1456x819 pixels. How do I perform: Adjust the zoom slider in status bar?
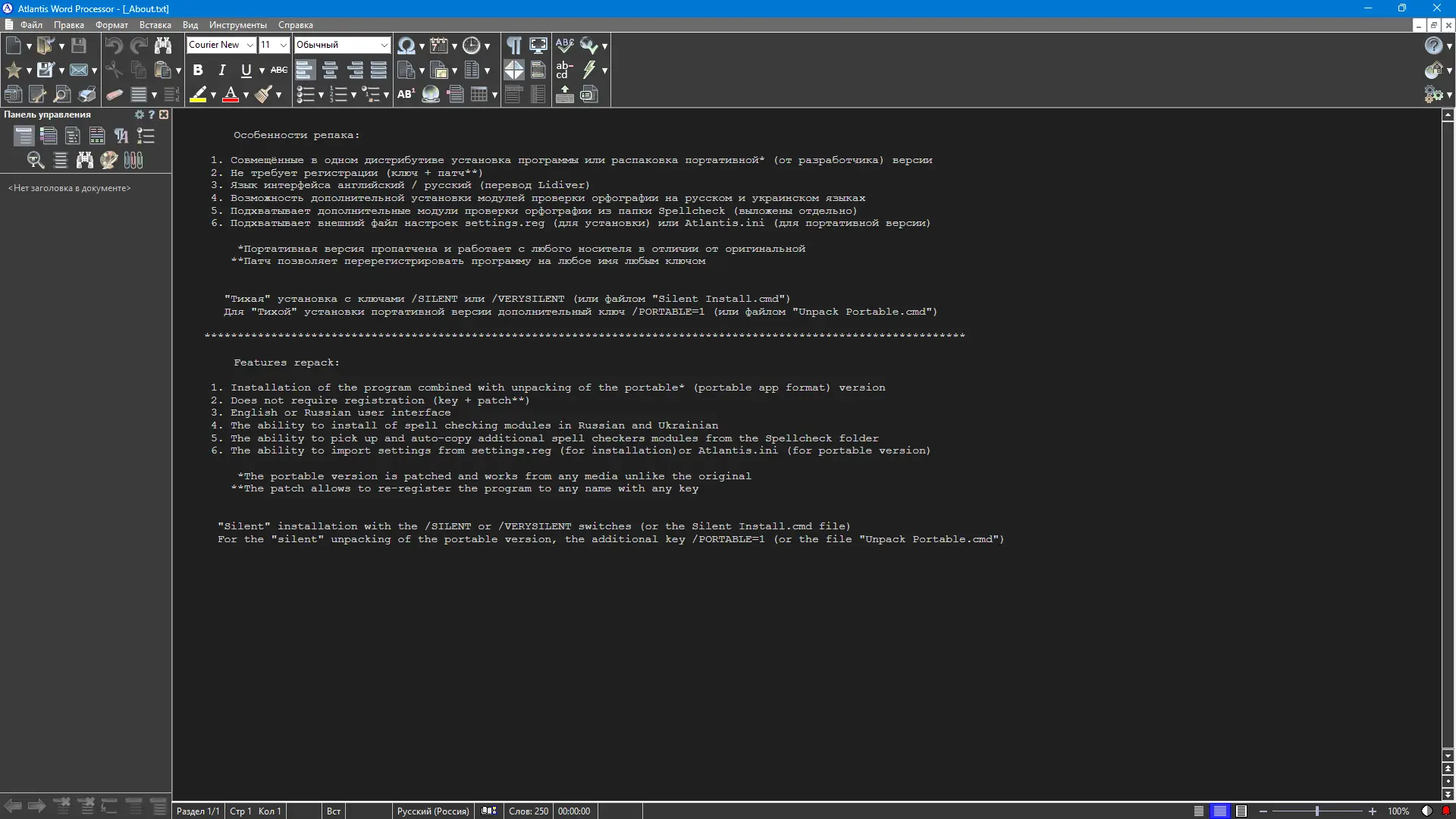point(1317,811)
